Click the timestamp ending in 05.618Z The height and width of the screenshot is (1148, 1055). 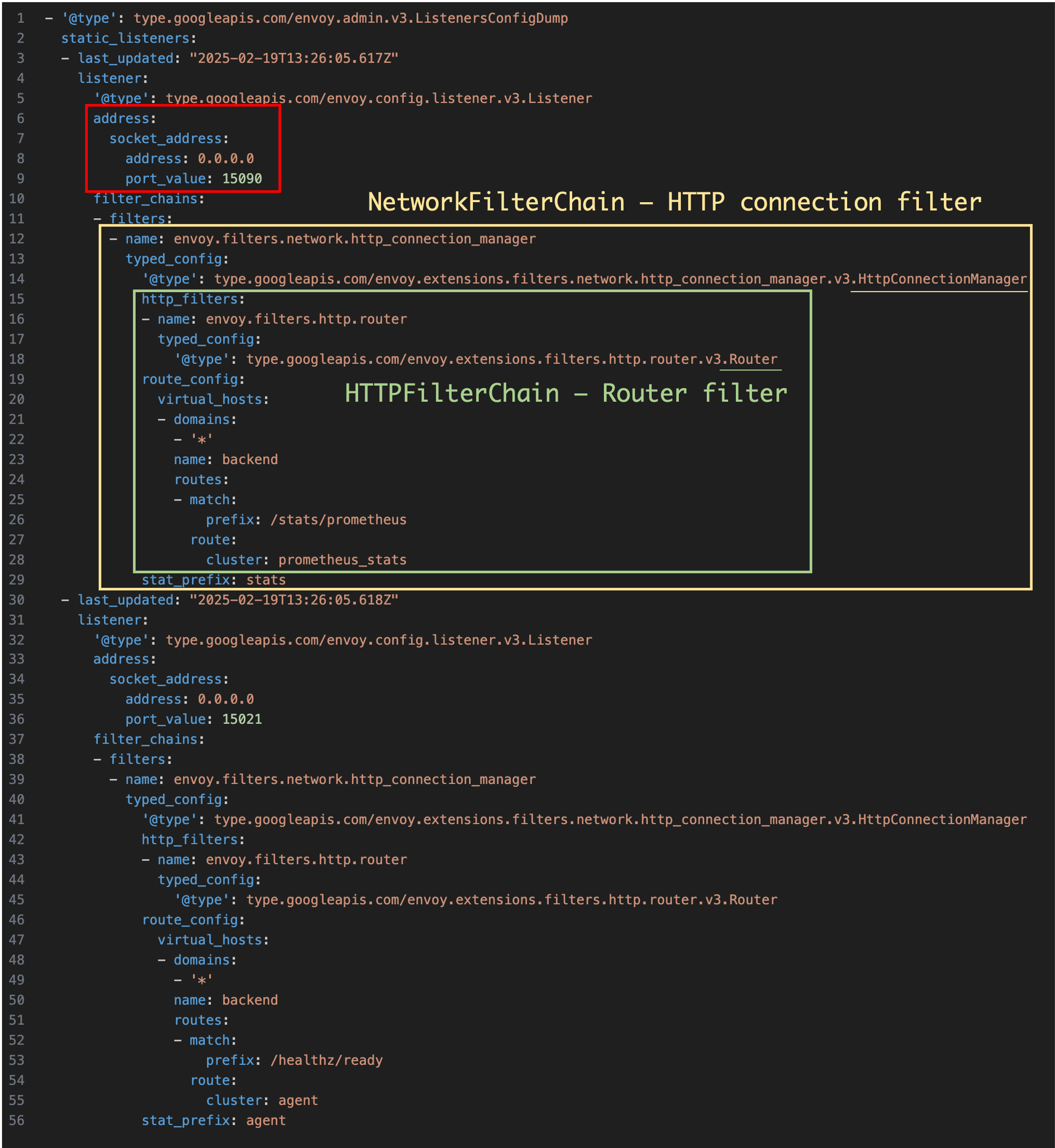(294, 600)
